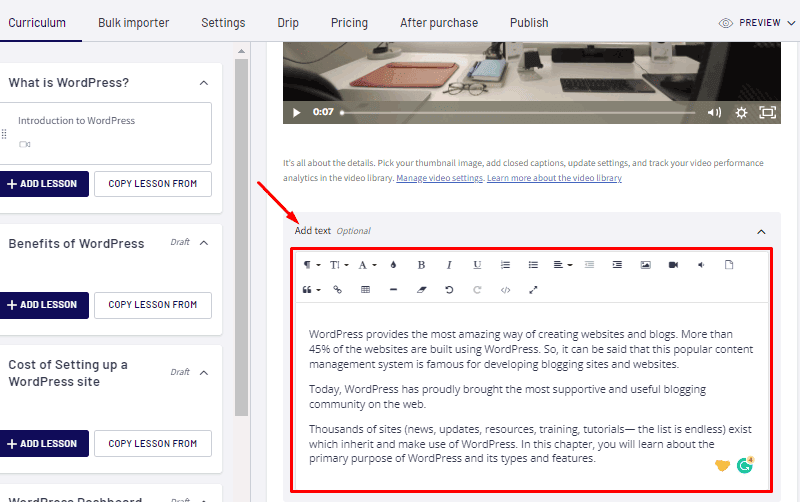Mute the video volume
This screenshot has width=800, height=502.
[x=714, y=112]
